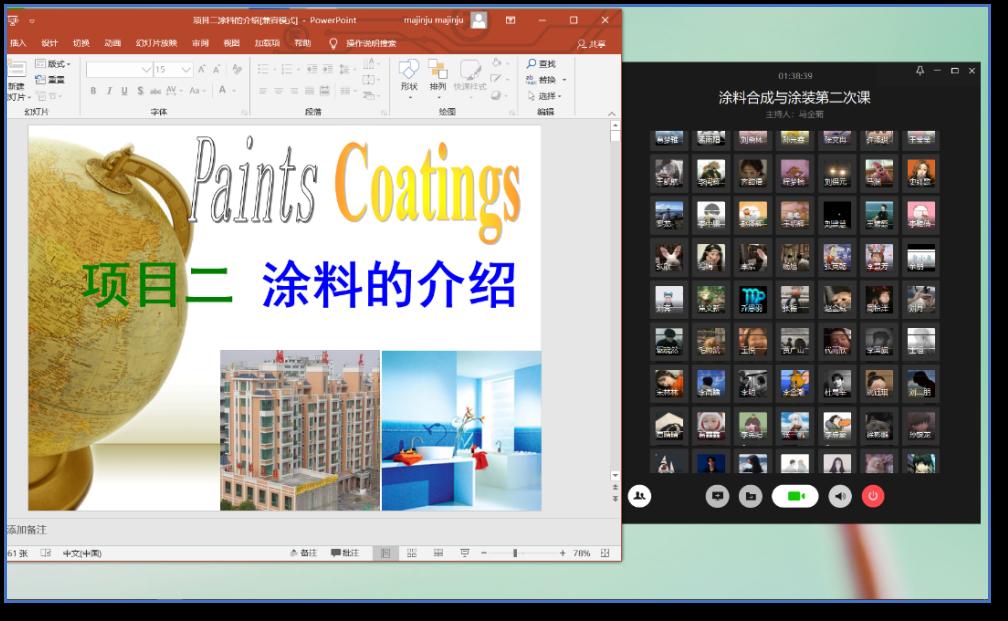
Task: Switch to slide sorter view
Action: point(411,553)
